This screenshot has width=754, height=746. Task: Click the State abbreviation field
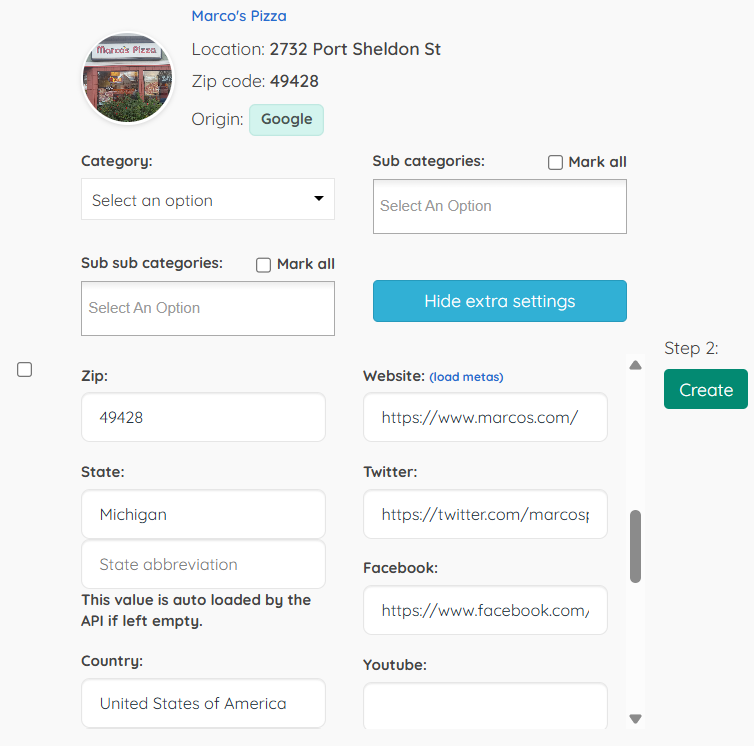pos(204,565)
